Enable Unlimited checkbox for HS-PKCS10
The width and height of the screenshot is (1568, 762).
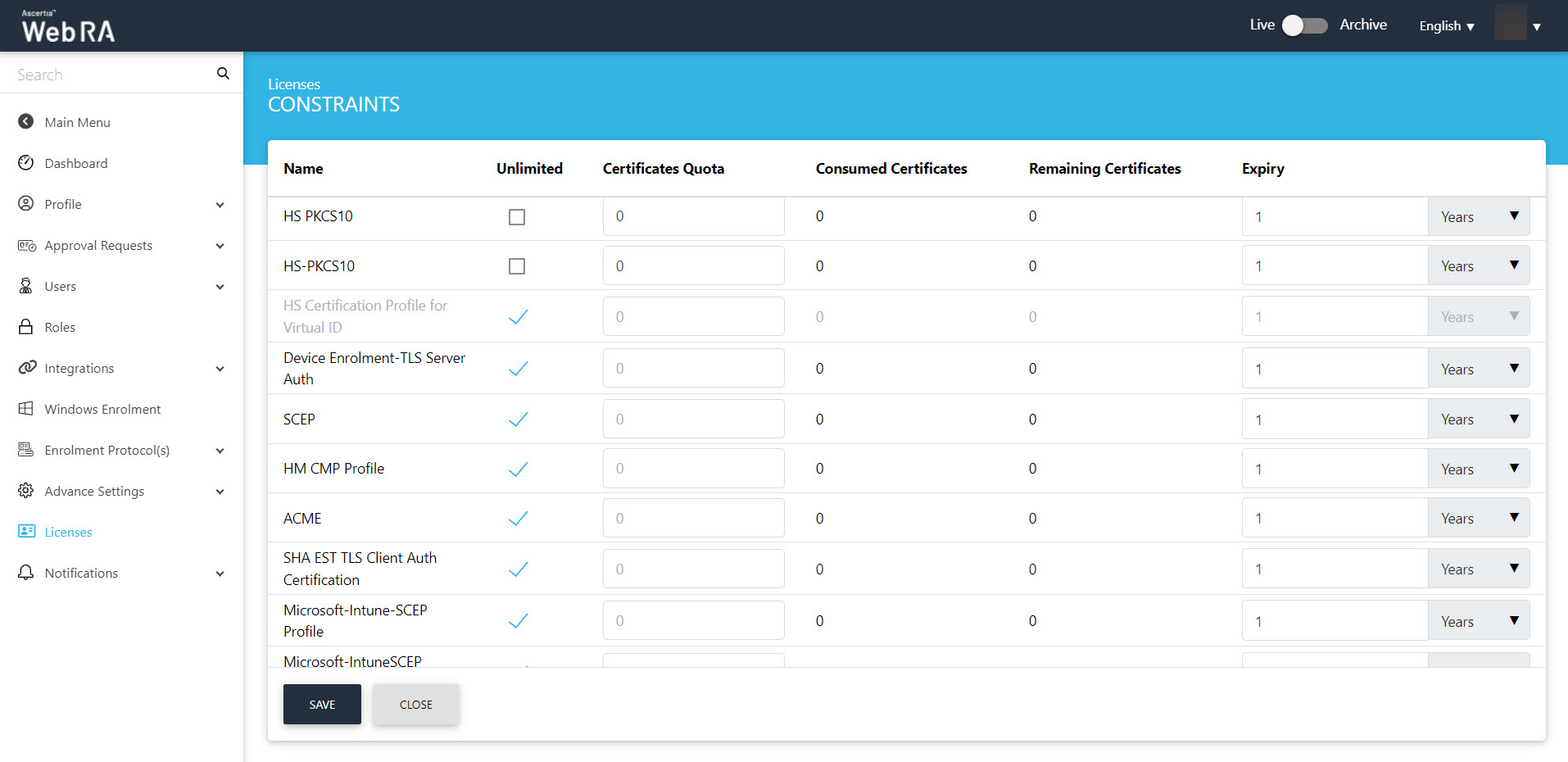tap(517, 266)
